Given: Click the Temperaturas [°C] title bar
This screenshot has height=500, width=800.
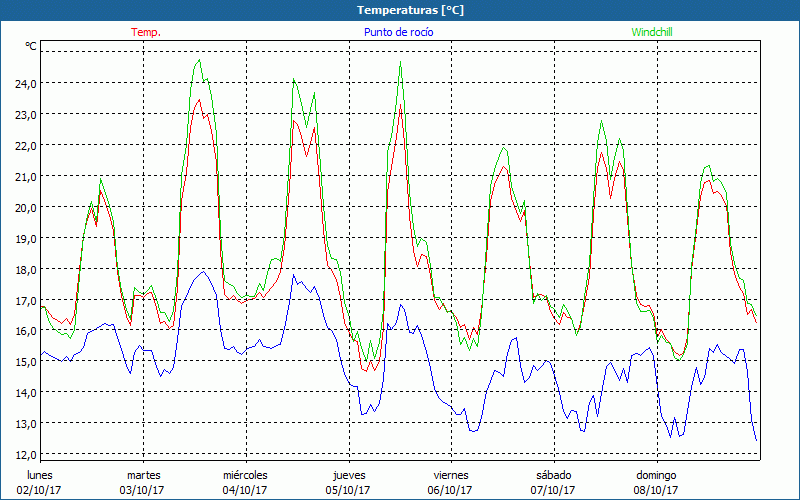Looking at the screenshot, I should pyautogui.click(x=400, y=10).
